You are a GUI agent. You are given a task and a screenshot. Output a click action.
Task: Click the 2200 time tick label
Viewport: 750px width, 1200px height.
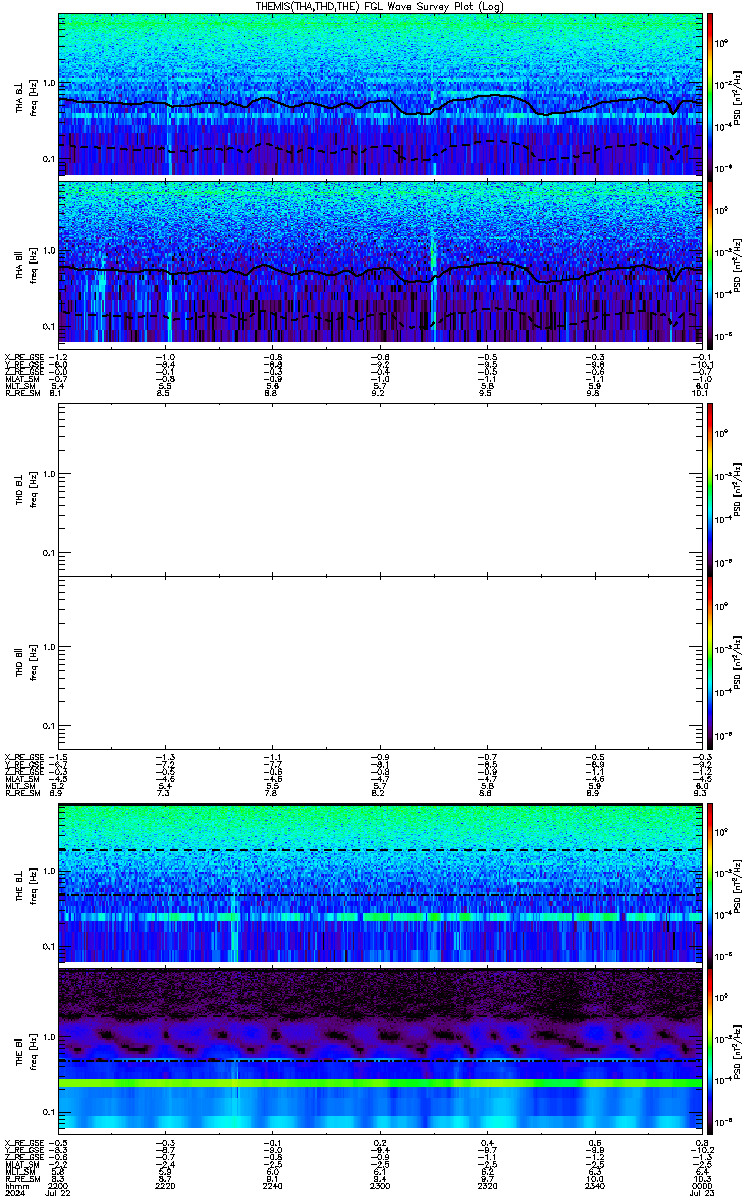click(59, 1184)
